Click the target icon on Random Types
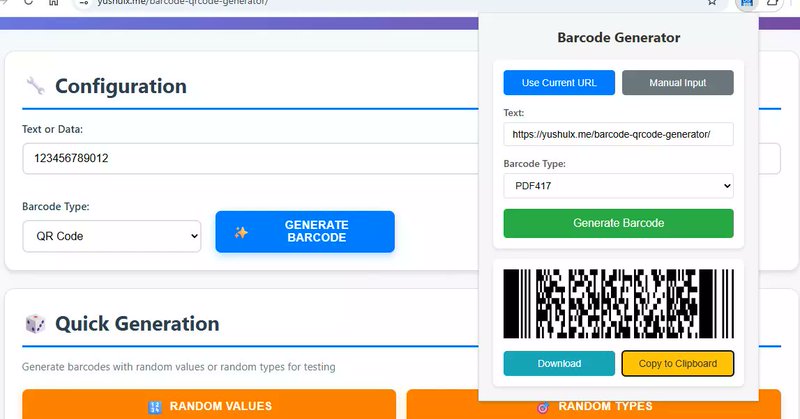Screen dimensions: 800x419 (543, 406)
